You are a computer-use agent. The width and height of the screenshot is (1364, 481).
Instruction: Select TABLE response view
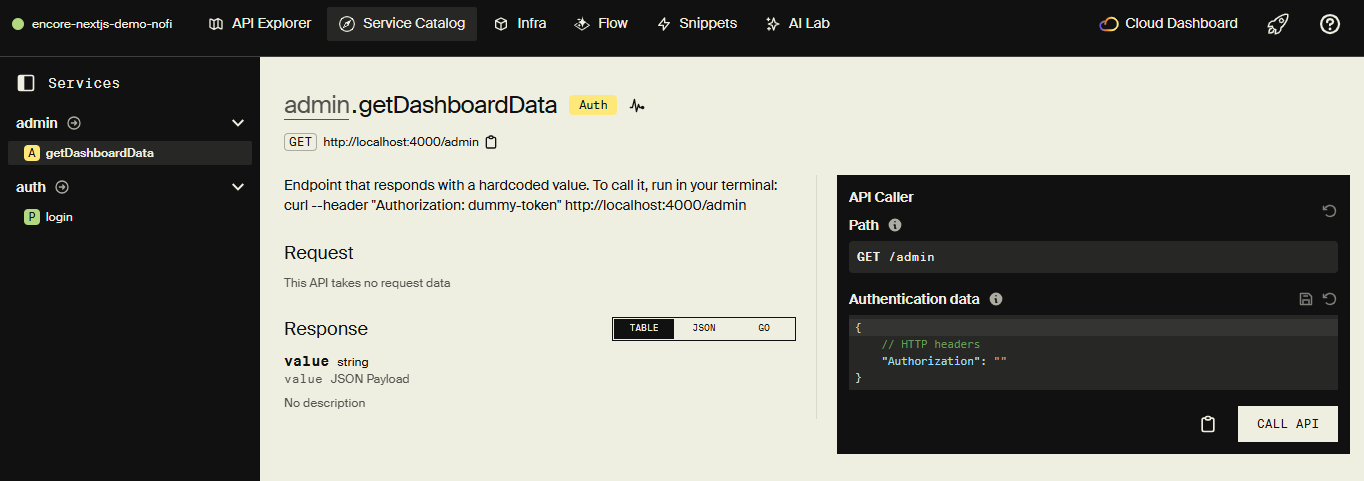tap(644, 328)
